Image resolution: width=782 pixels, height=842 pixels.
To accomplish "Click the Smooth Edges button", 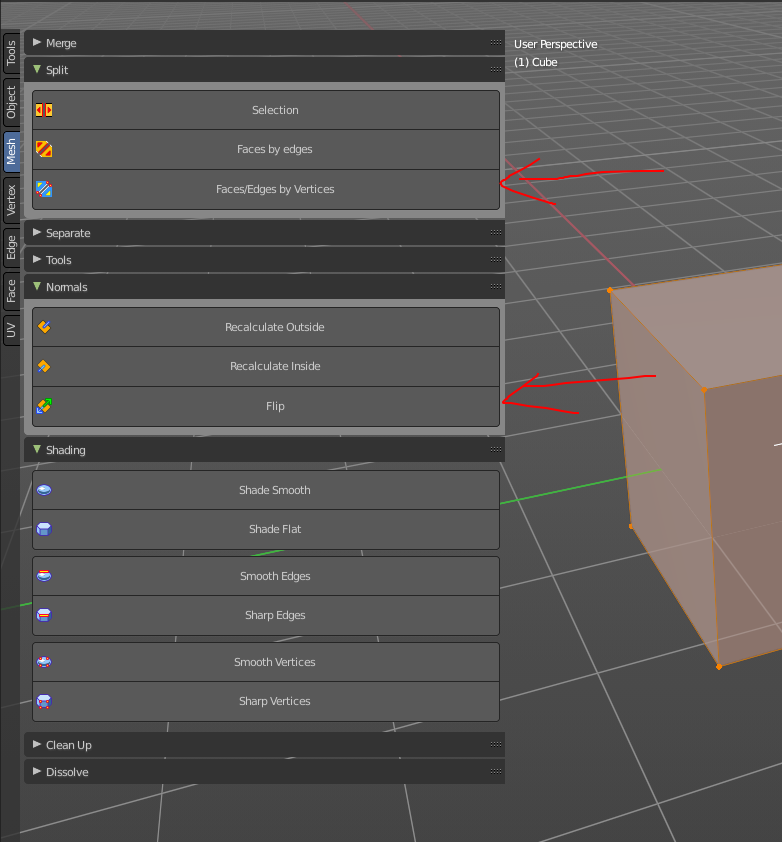I will [266, 576].
